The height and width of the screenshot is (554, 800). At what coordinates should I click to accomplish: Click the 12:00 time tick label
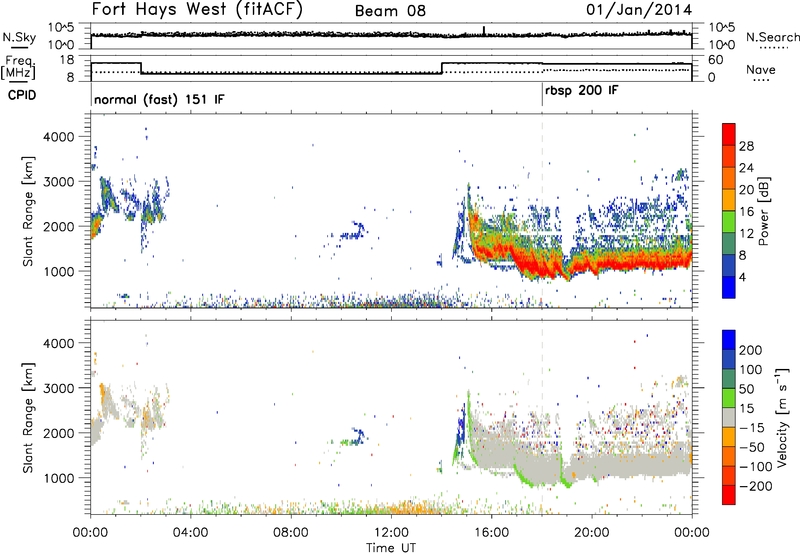[391, 533]
